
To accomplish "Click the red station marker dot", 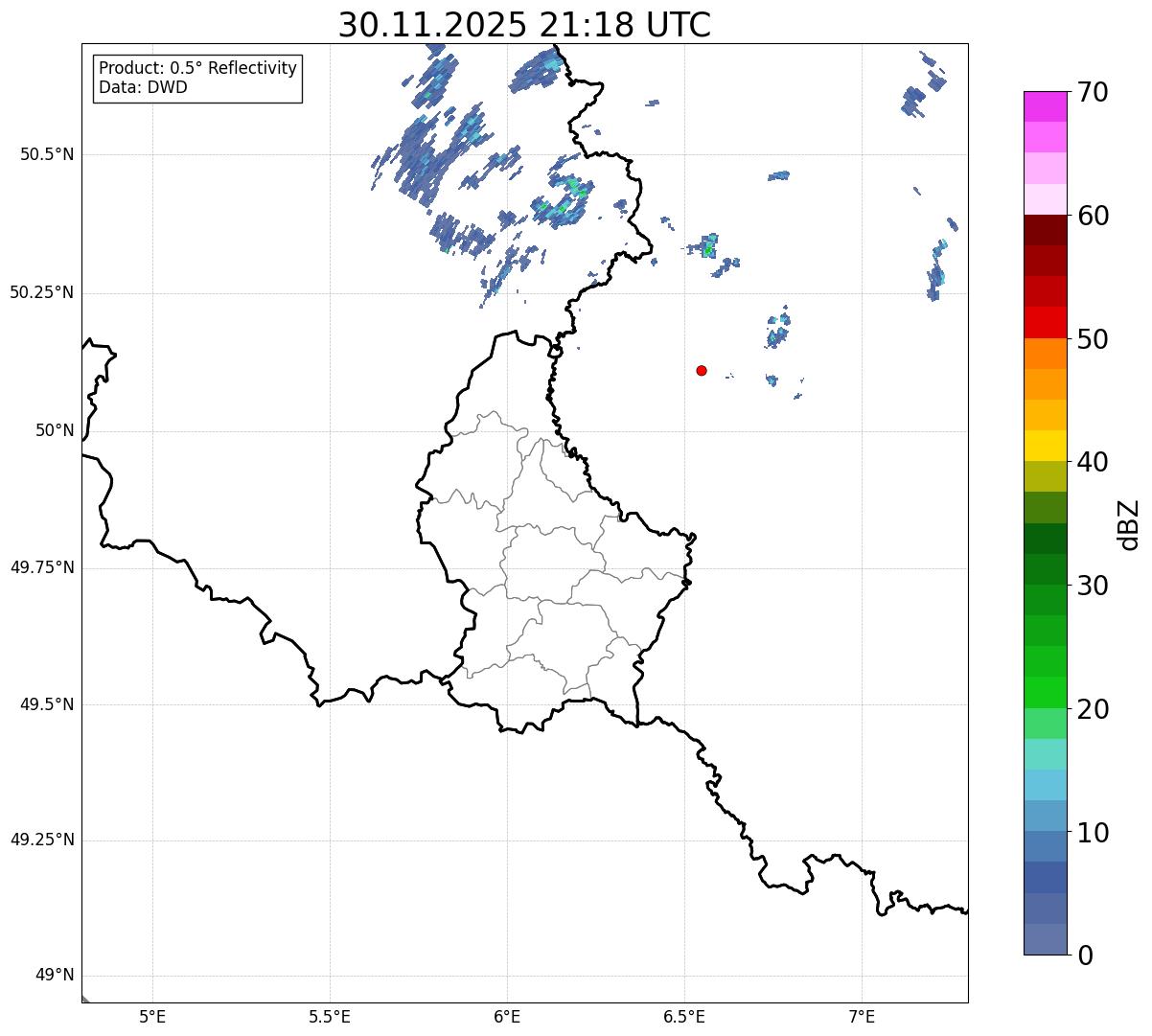I will coord(702,370).
